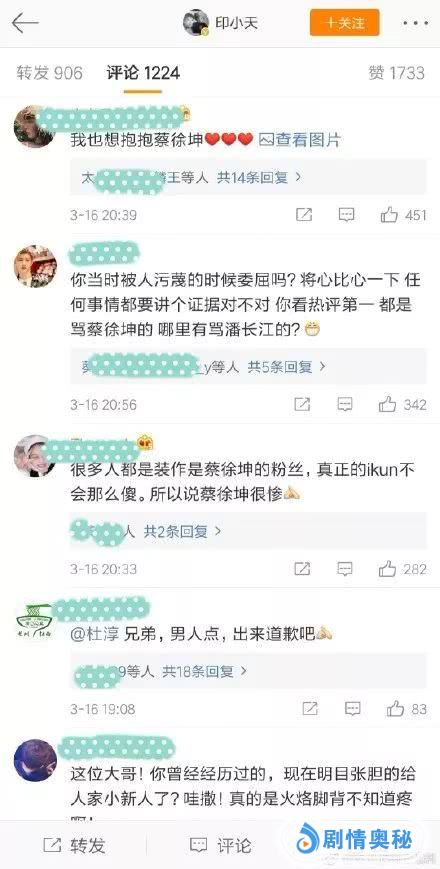Repost the comment posted at 3-16 20:33
The height and width of the screenshot is (869, 440).
pos(302,569)
